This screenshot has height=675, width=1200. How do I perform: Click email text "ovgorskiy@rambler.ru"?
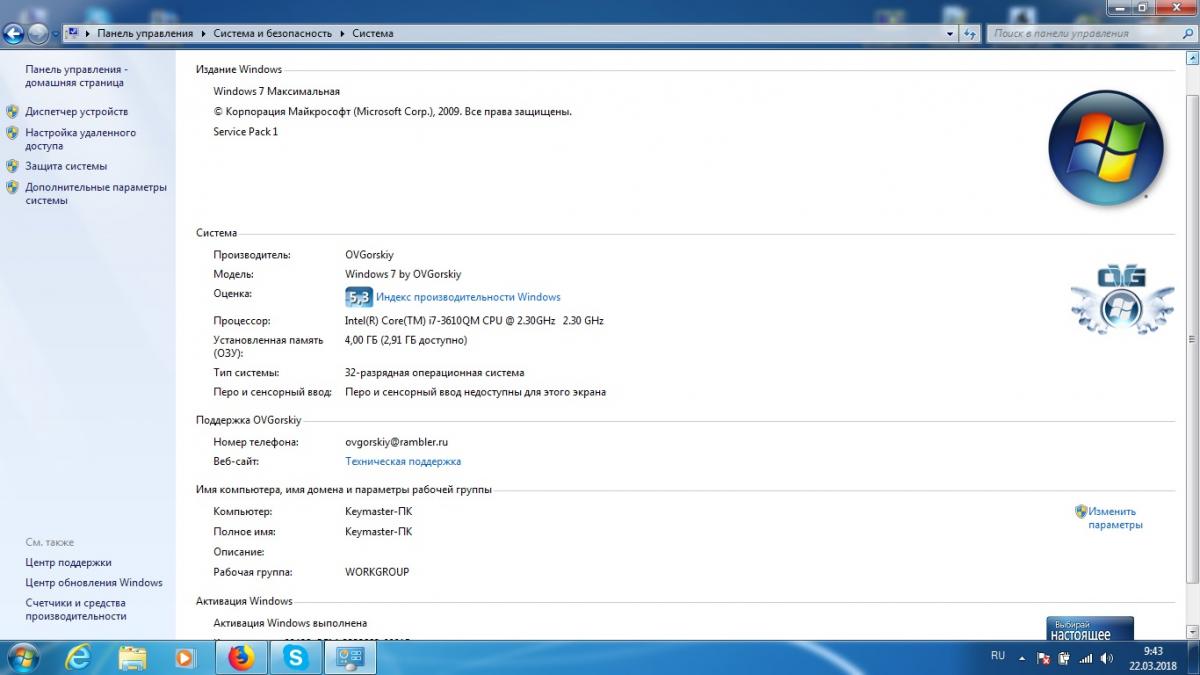(396, 441)
